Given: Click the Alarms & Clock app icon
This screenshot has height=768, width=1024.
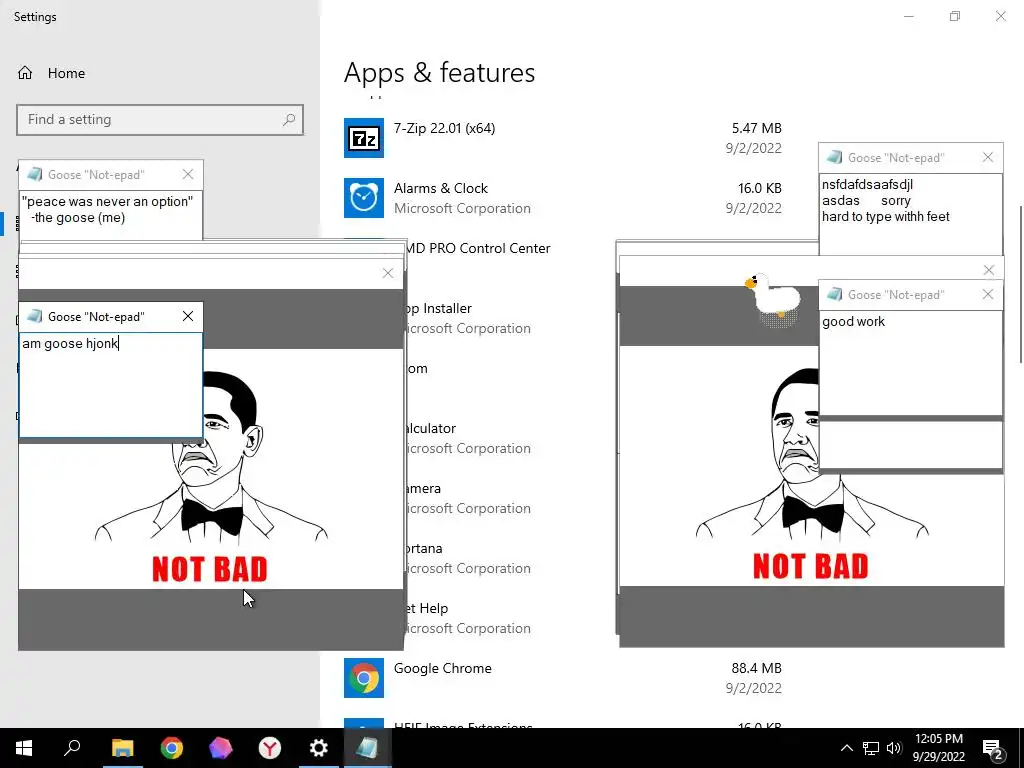Looking at the screenshot, I should [x=364, y=198].
